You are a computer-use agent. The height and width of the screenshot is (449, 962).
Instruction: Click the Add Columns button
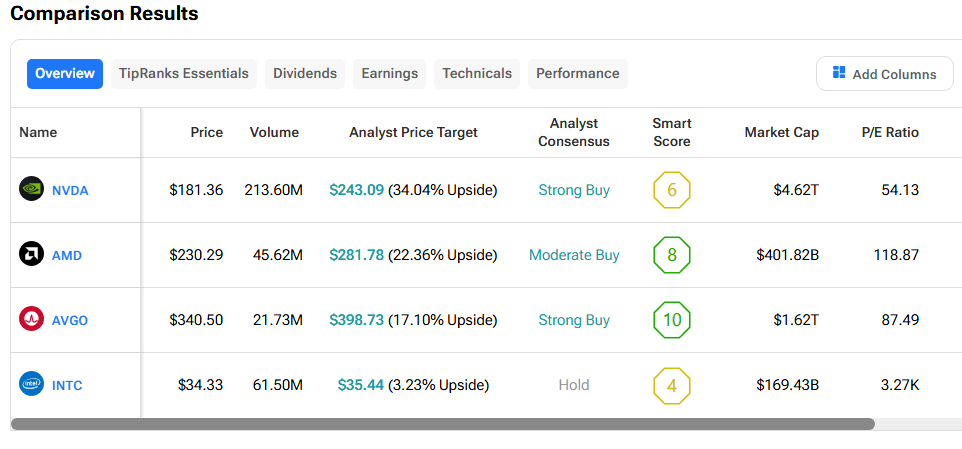(884, 74)
